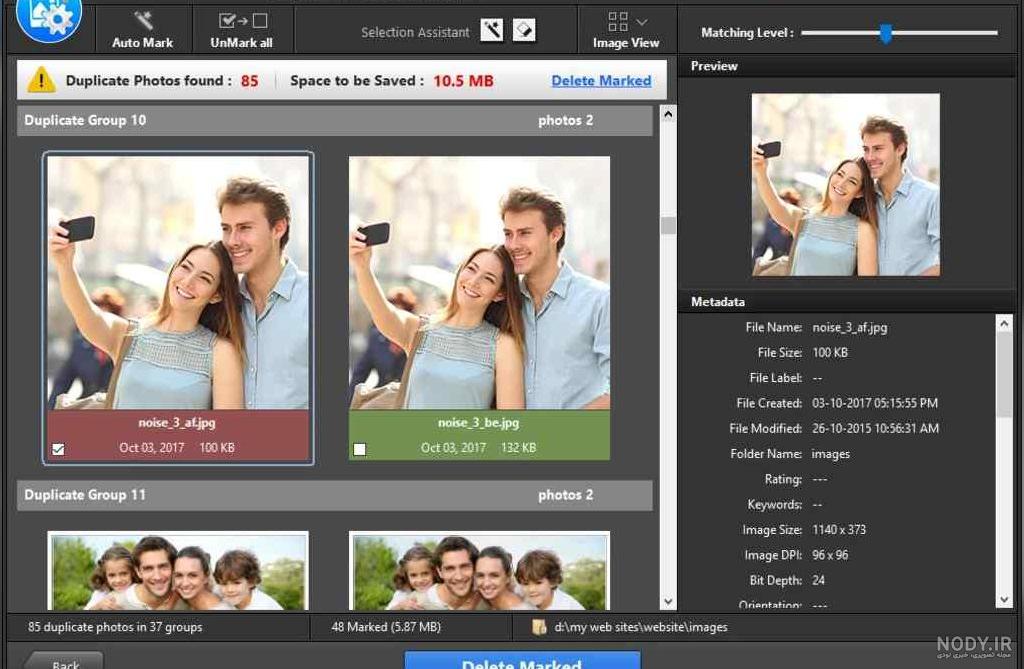Viewport: 1024px width, 669px height.
Task: Click the Duplicate Group 11 header
Action: [x=334, y=496]
